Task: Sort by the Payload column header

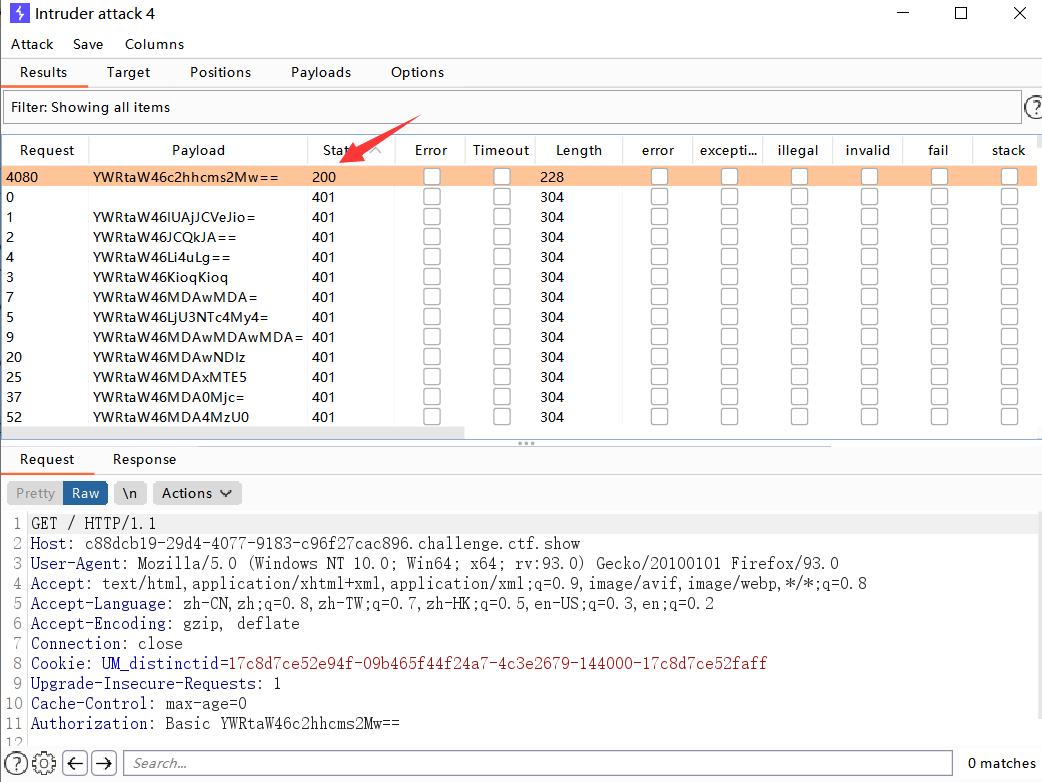Action: (198, 150)
